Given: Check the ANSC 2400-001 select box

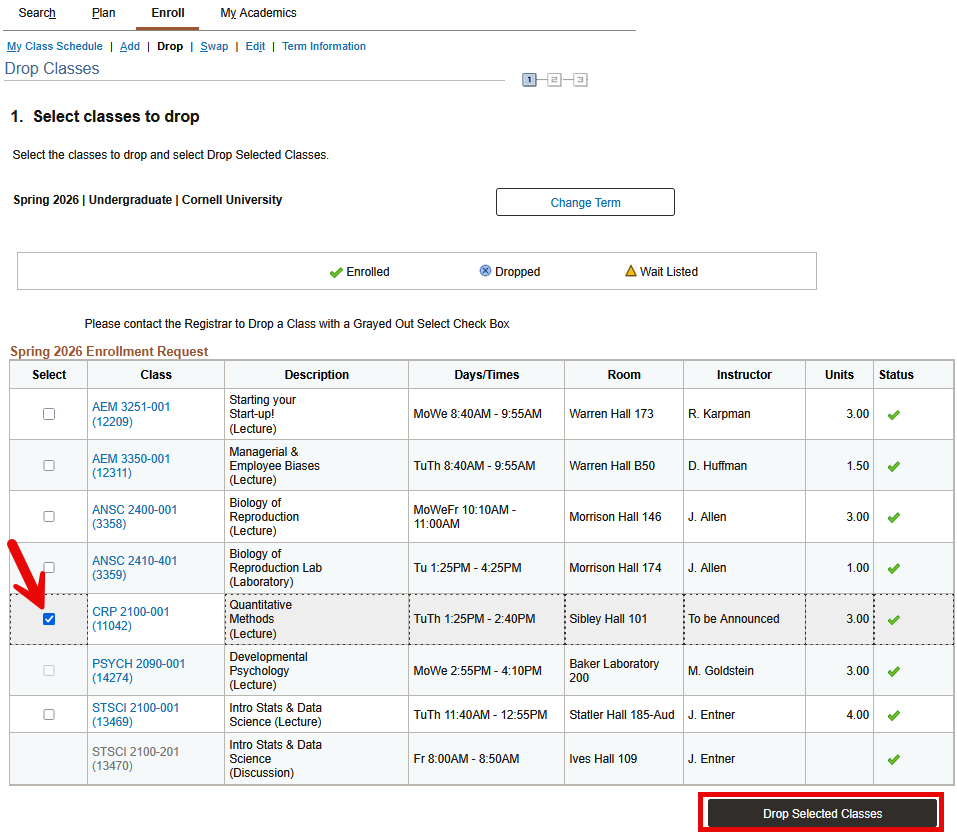Looking at the screenshot, I should (x=48, y=516).
